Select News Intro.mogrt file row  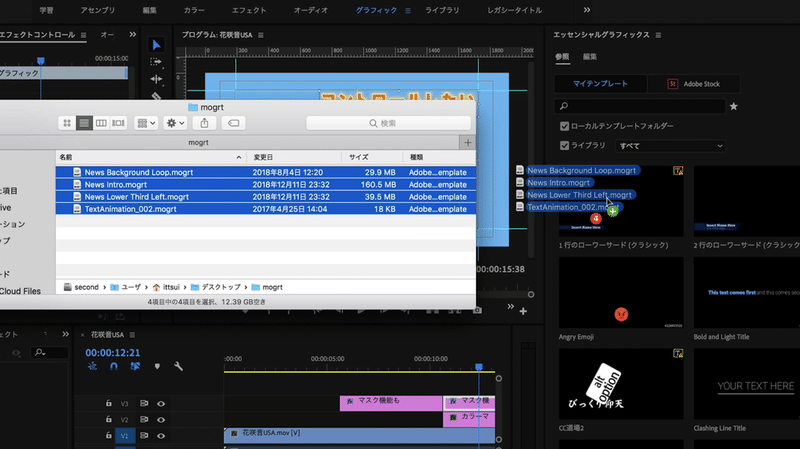(x=266, y=185)
